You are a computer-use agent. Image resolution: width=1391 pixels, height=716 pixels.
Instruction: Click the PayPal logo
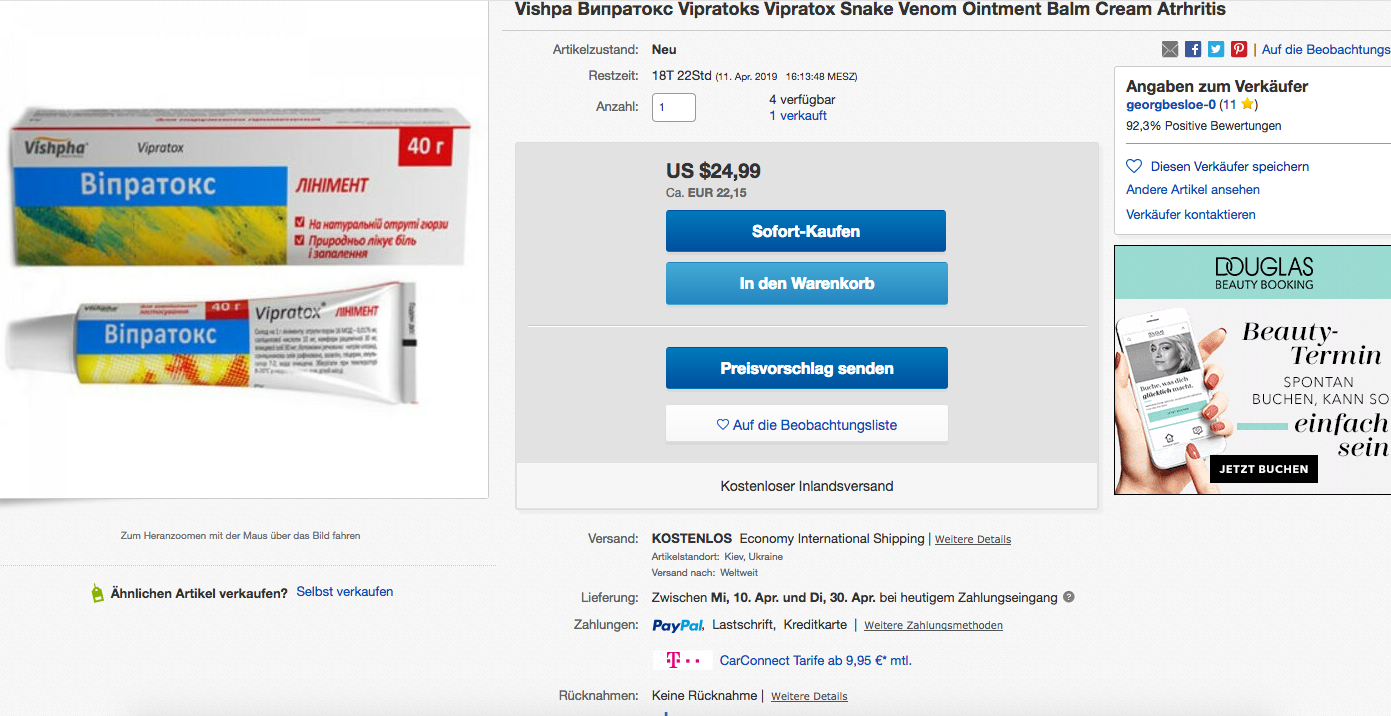(678, 625)
